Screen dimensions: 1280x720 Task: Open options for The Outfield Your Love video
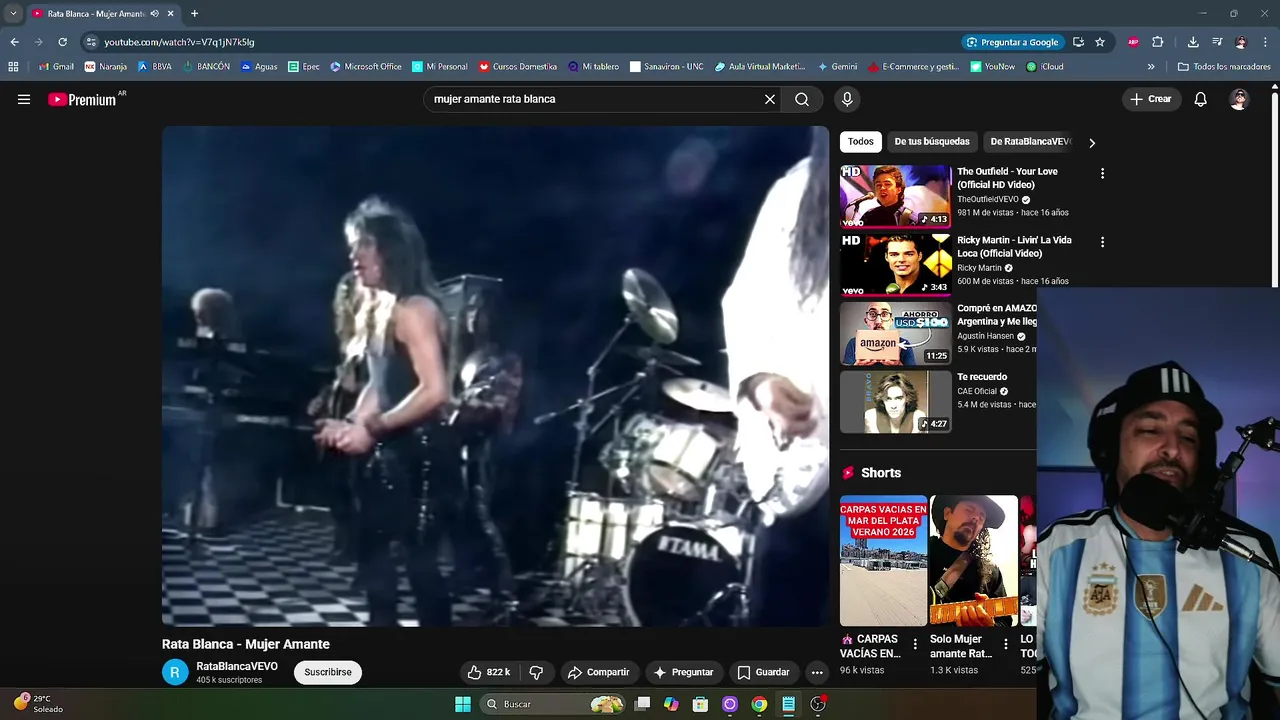click(1102, 173)
